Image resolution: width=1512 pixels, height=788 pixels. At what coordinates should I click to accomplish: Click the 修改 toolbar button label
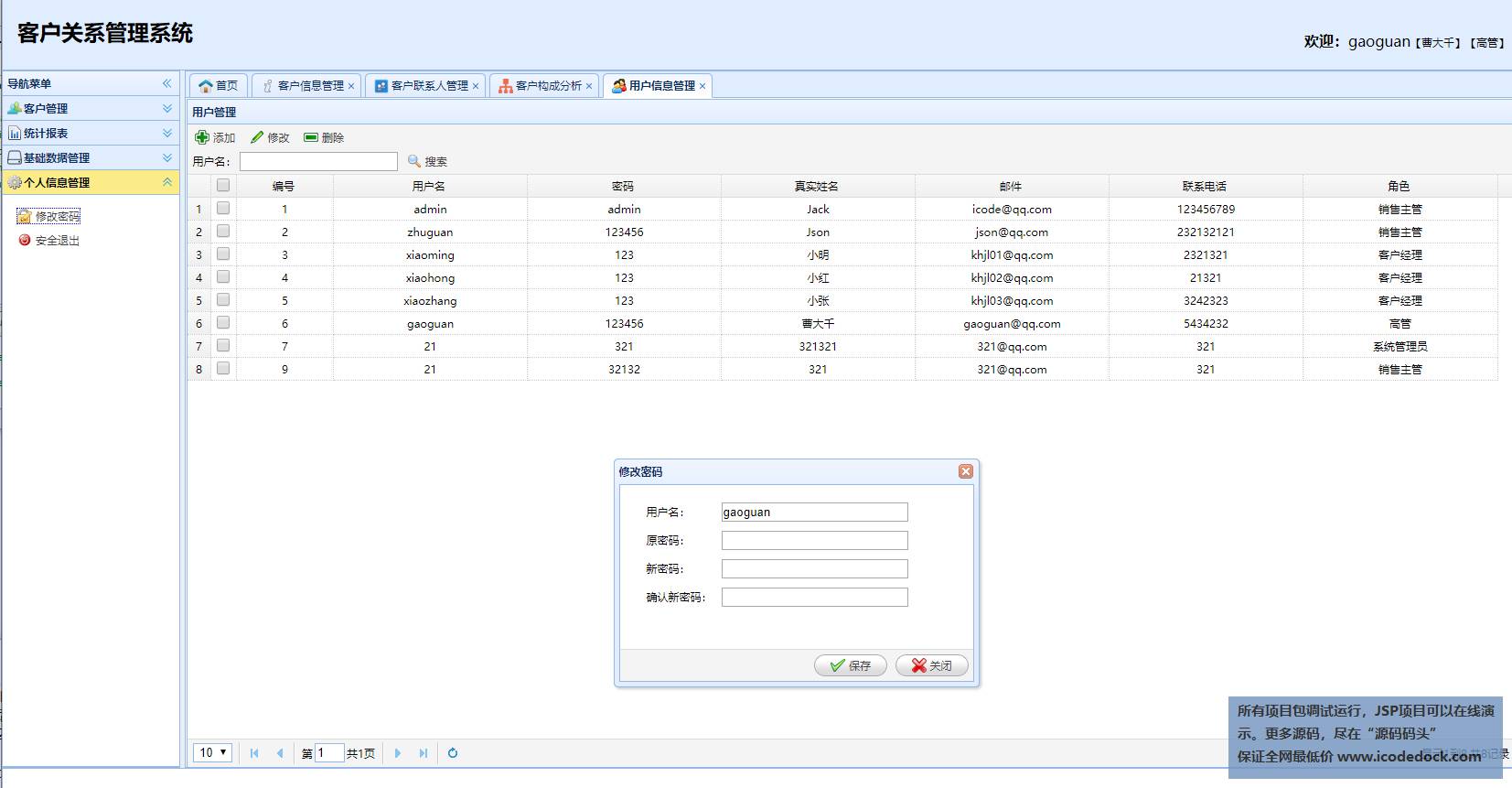click(x=278, y=138)
